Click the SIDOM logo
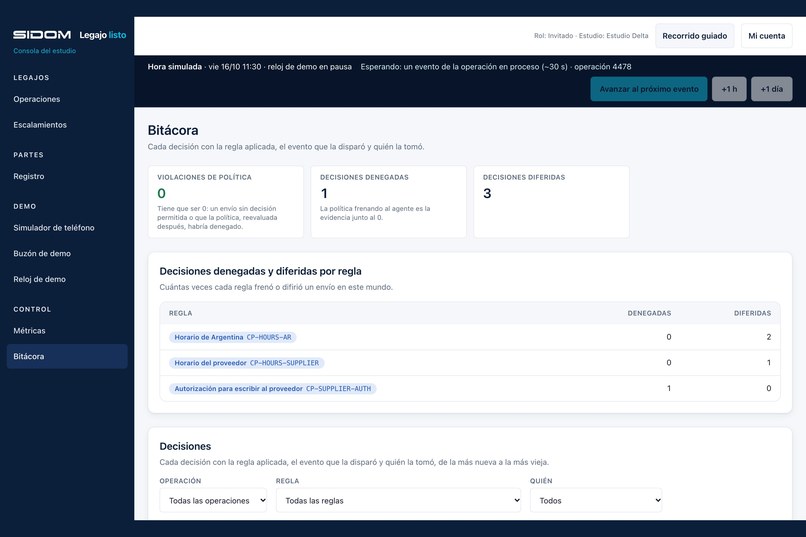 (42, 34)
